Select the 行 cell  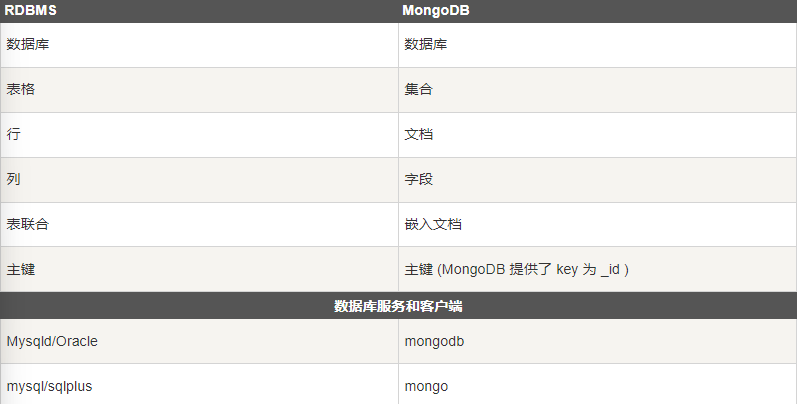(x=199, y=135)
